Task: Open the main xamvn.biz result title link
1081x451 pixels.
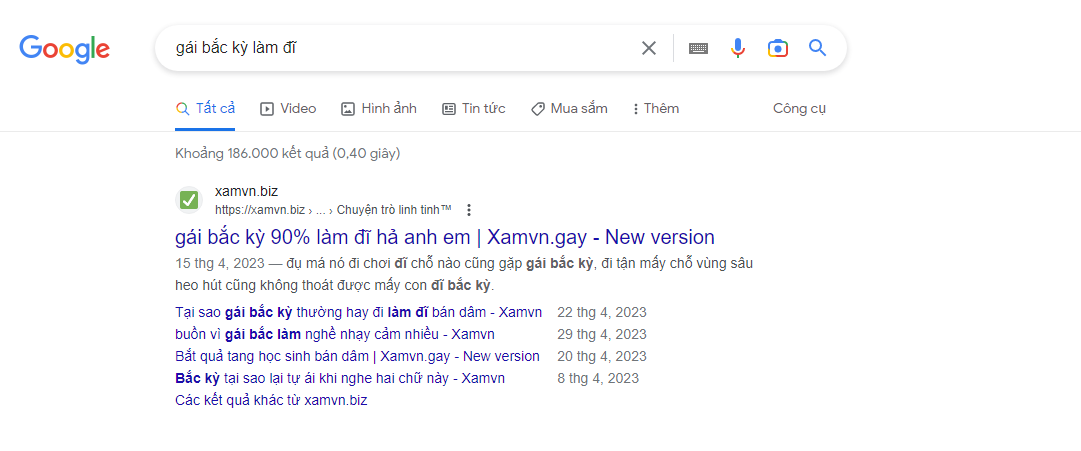Action: [x=444, y=237]
